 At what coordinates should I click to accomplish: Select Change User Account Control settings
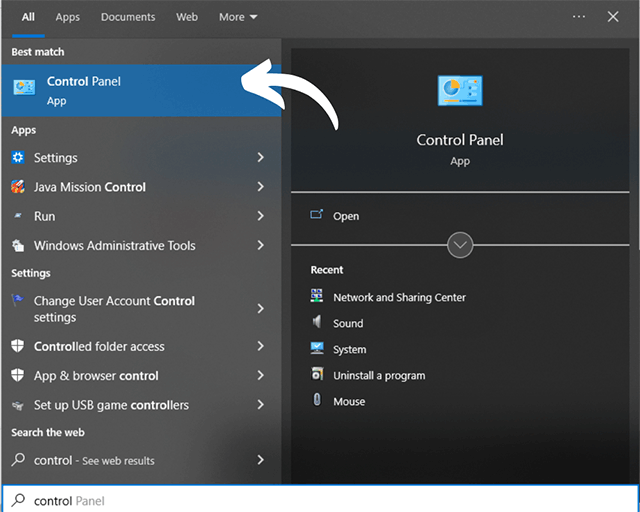141,309
